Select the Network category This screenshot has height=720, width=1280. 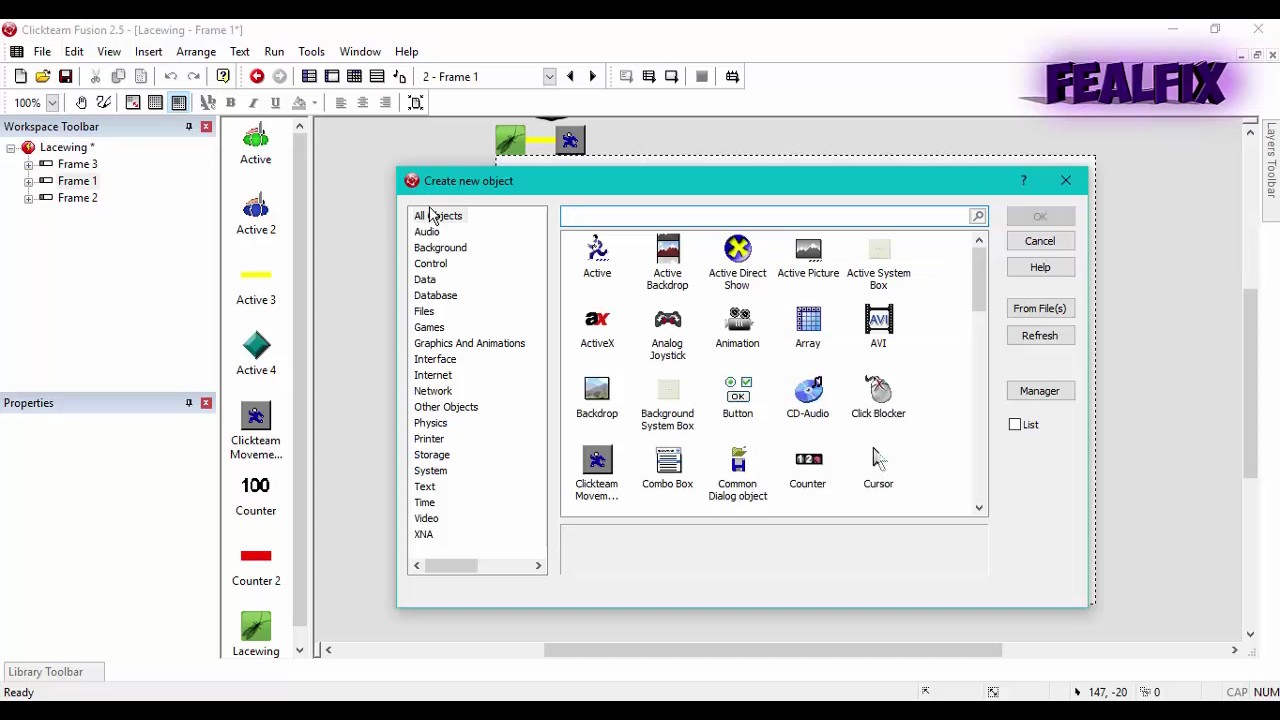pyautogui.click(x=433, y=391)
